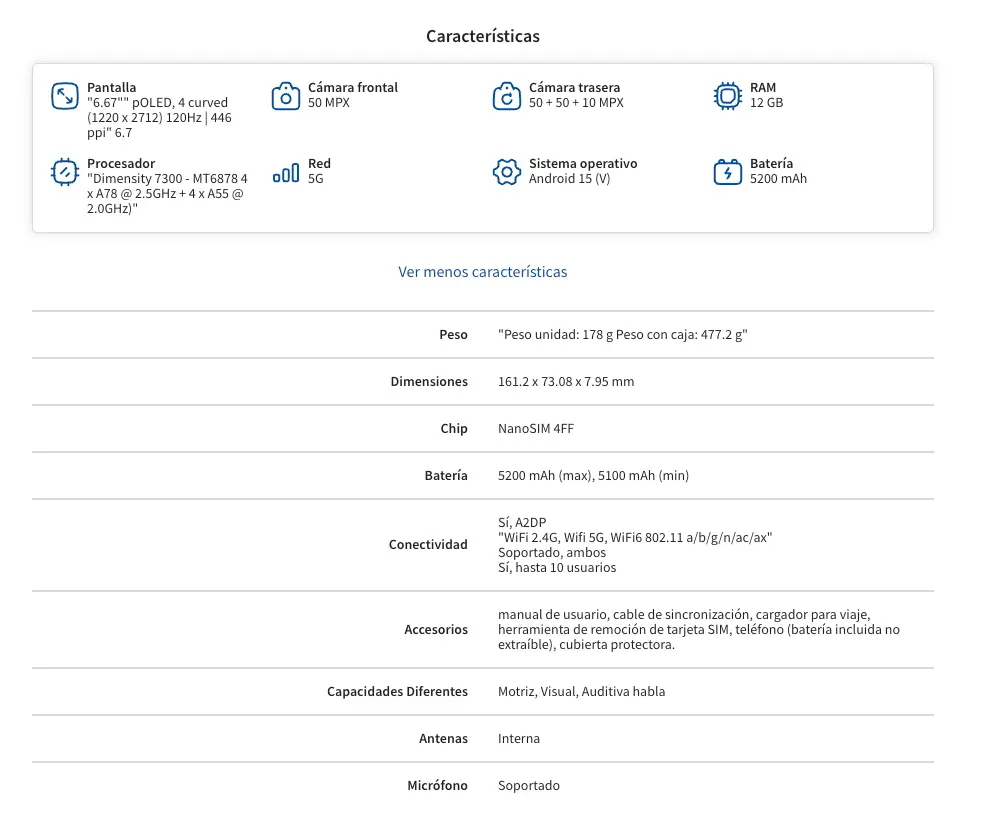
Task: Click the Batería charging icon in the summary card
Action: tap(728, 172)
